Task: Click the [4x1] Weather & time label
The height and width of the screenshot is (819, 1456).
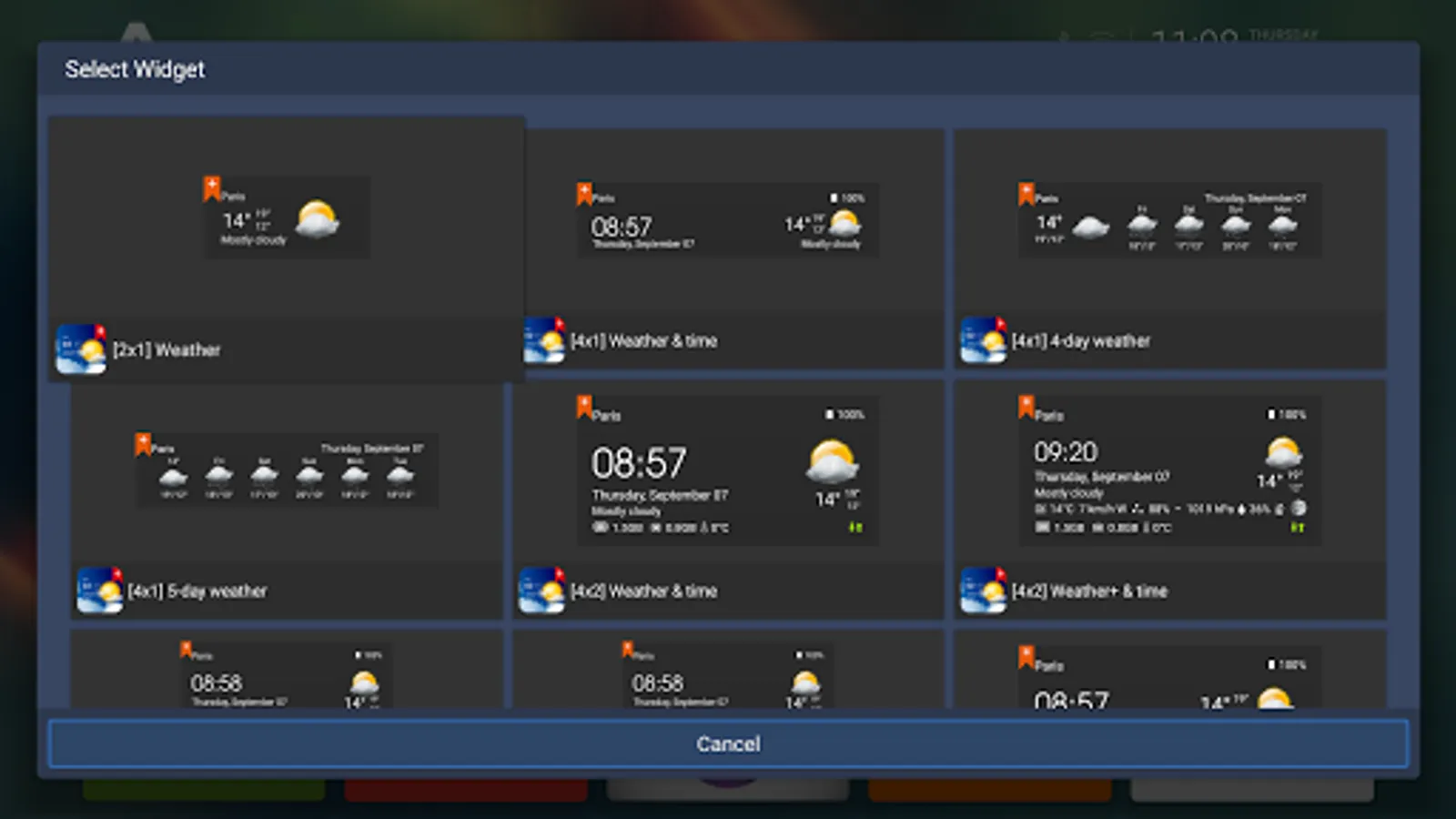Action: (x=643, y=340)
